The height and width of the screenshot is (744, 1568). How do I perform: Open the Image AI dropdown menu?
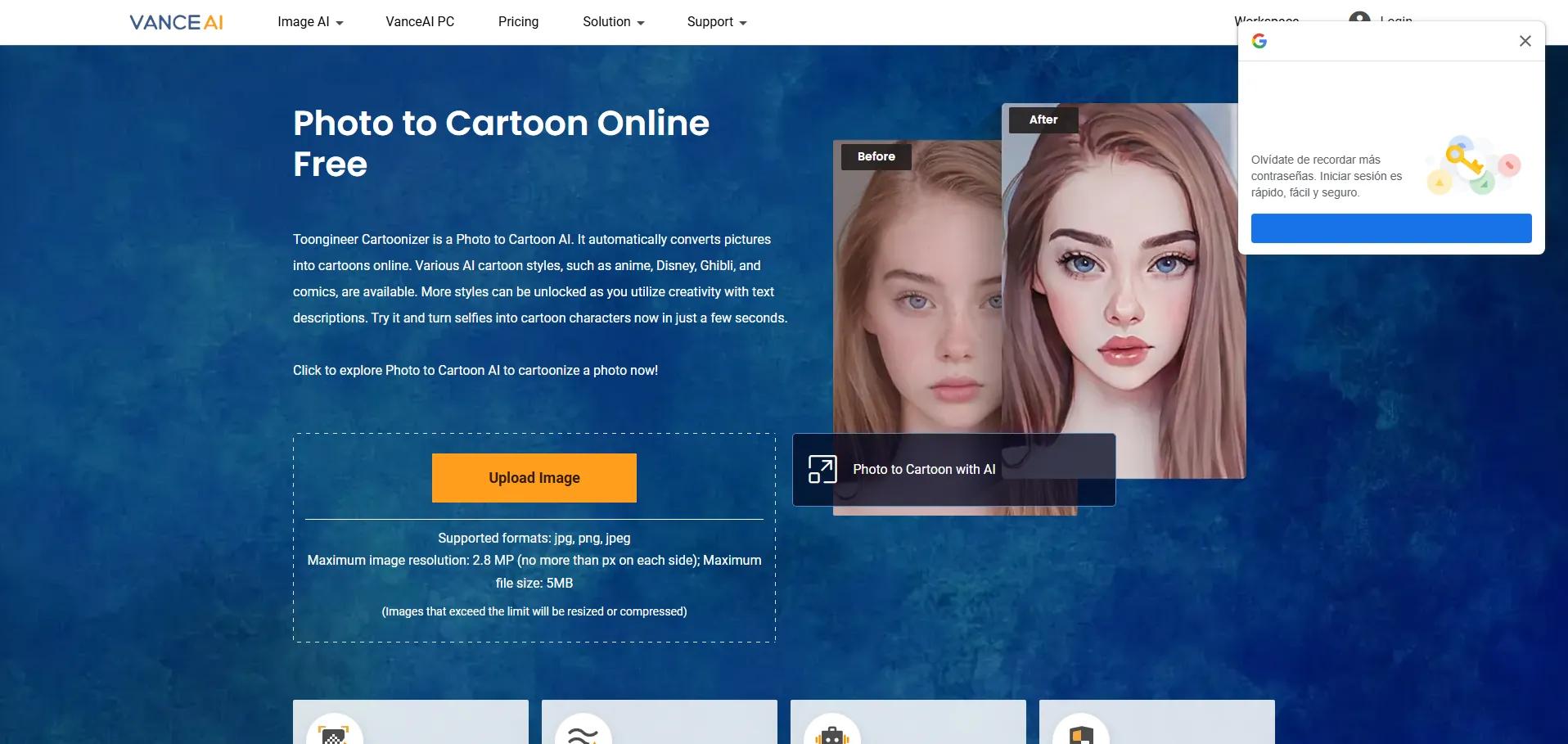tap(310, 22)
